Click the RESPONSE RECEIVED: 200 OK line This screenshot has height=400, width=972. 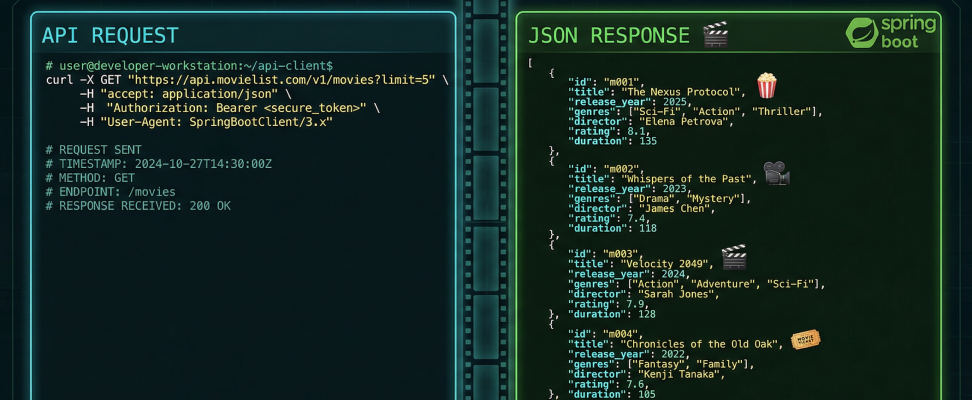[138, 206]
